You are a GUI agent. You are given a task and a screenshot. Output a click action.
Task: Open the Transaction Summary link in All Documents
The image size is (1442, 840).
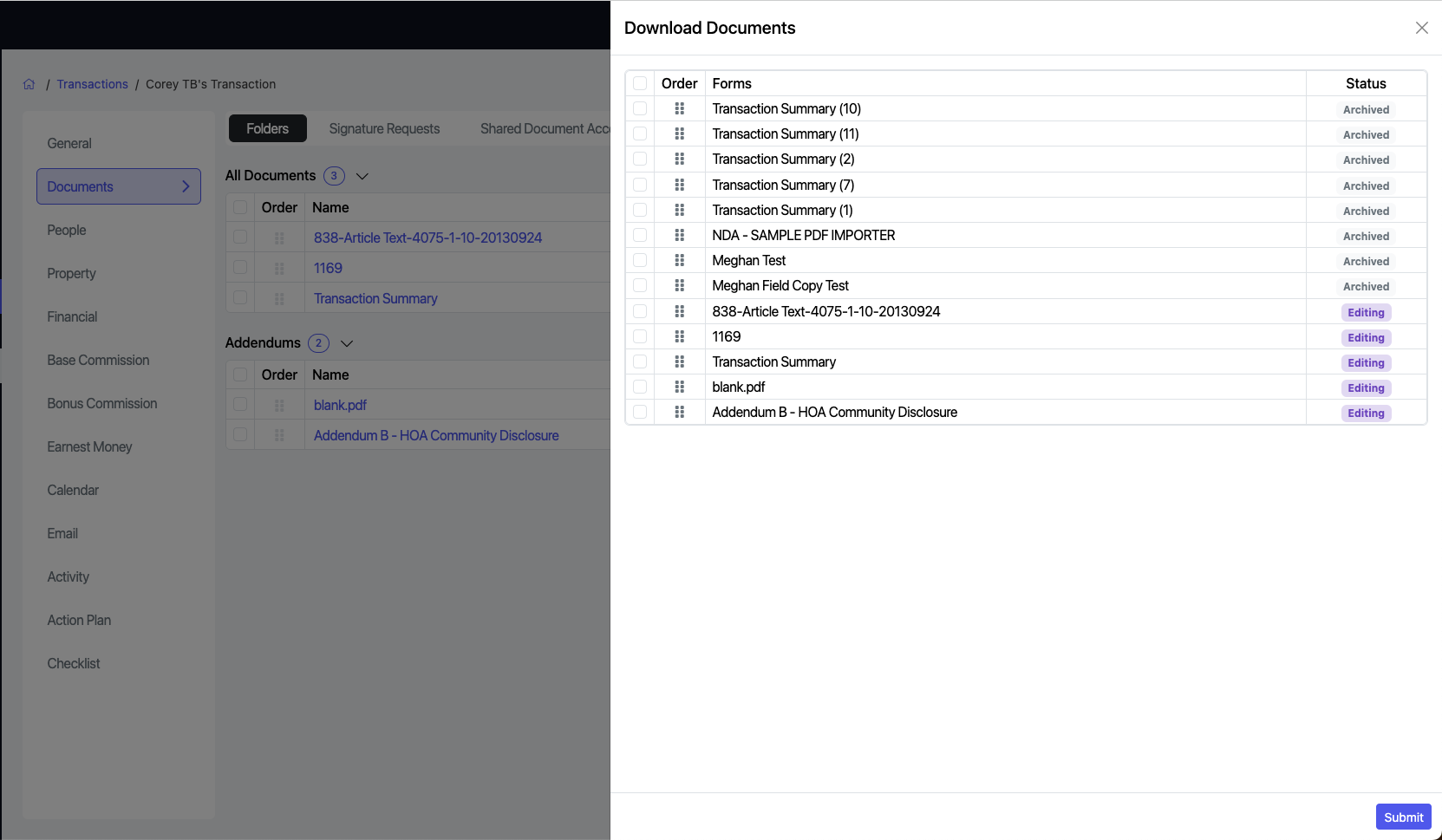pyautogui.click(x=375, y=298)
